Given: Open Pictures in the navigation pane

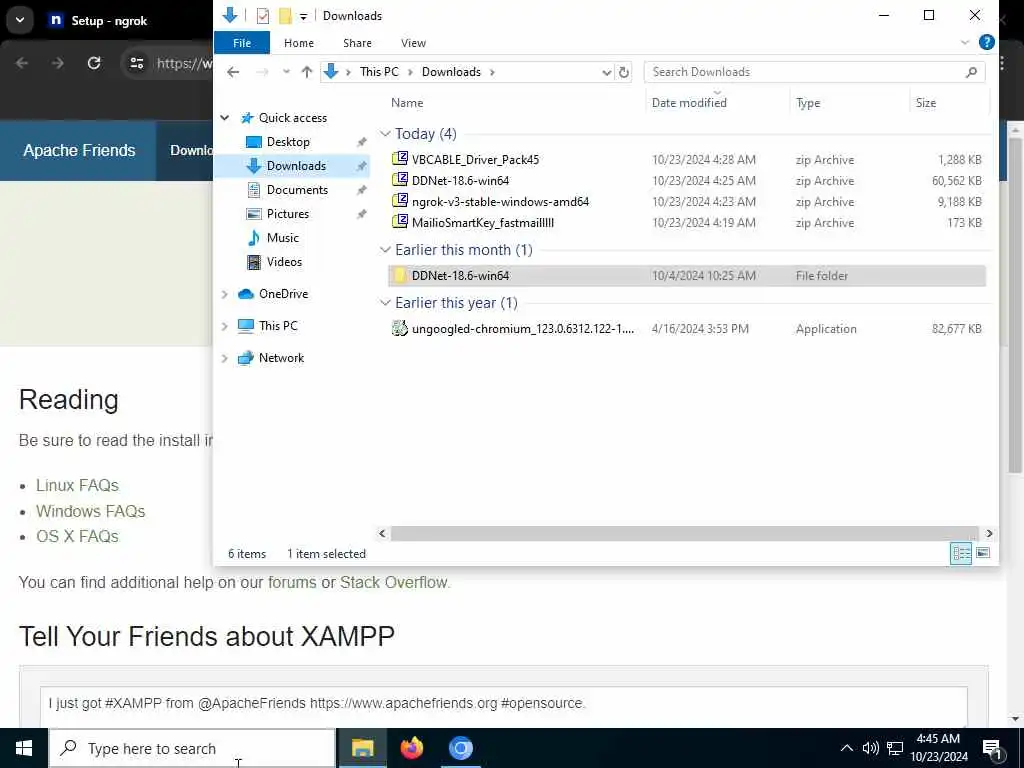Looking at the screenshot, I should point(287,214).
